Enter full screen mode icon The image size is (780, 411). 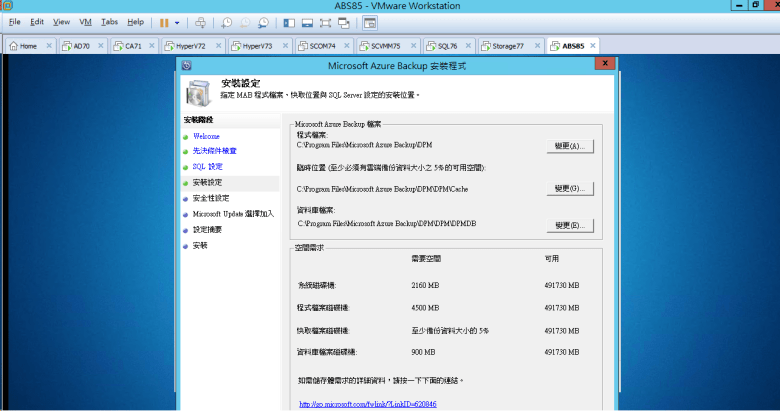coord(325,21)
